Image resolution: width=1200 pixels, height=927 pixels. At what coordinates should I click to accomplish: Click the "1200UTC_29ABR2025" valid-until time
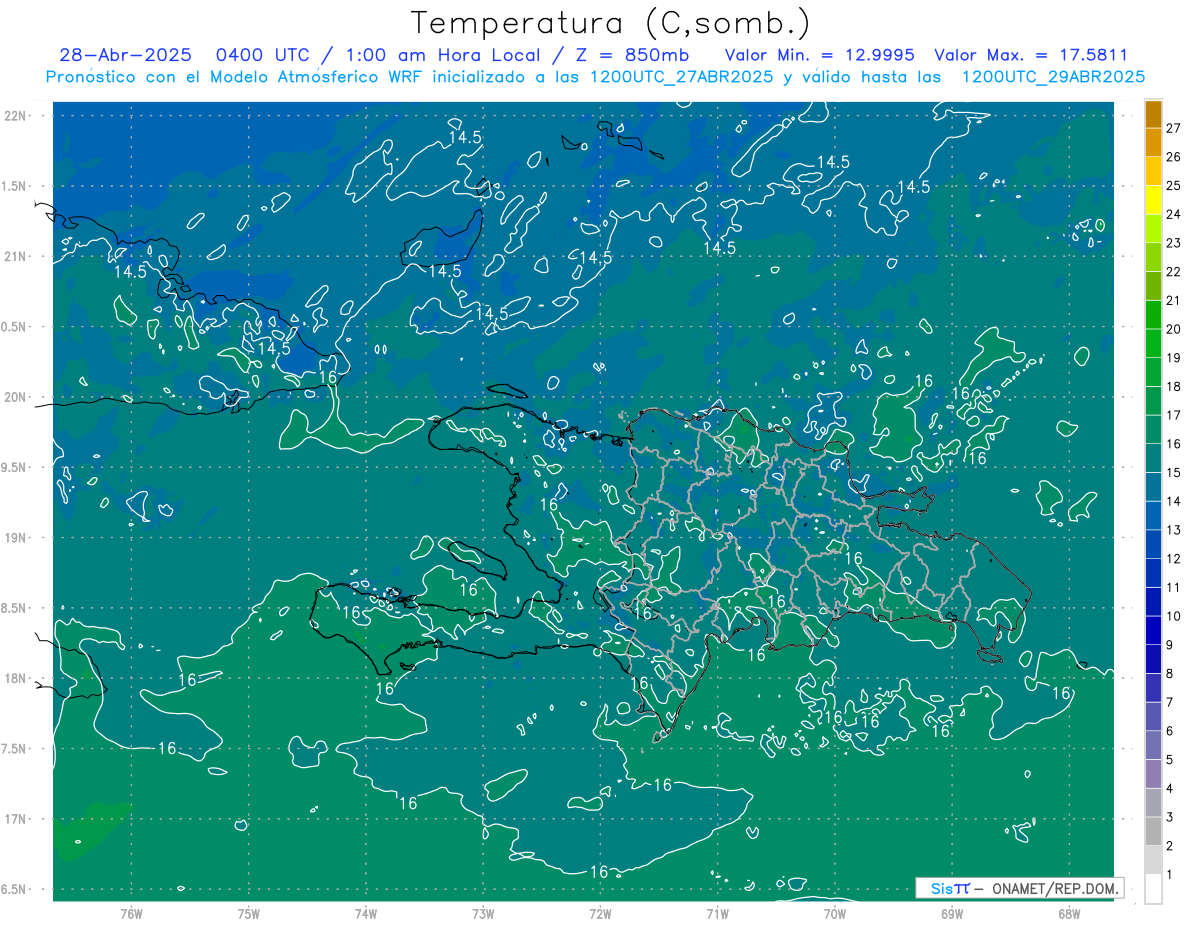(x=1052, y=77)
